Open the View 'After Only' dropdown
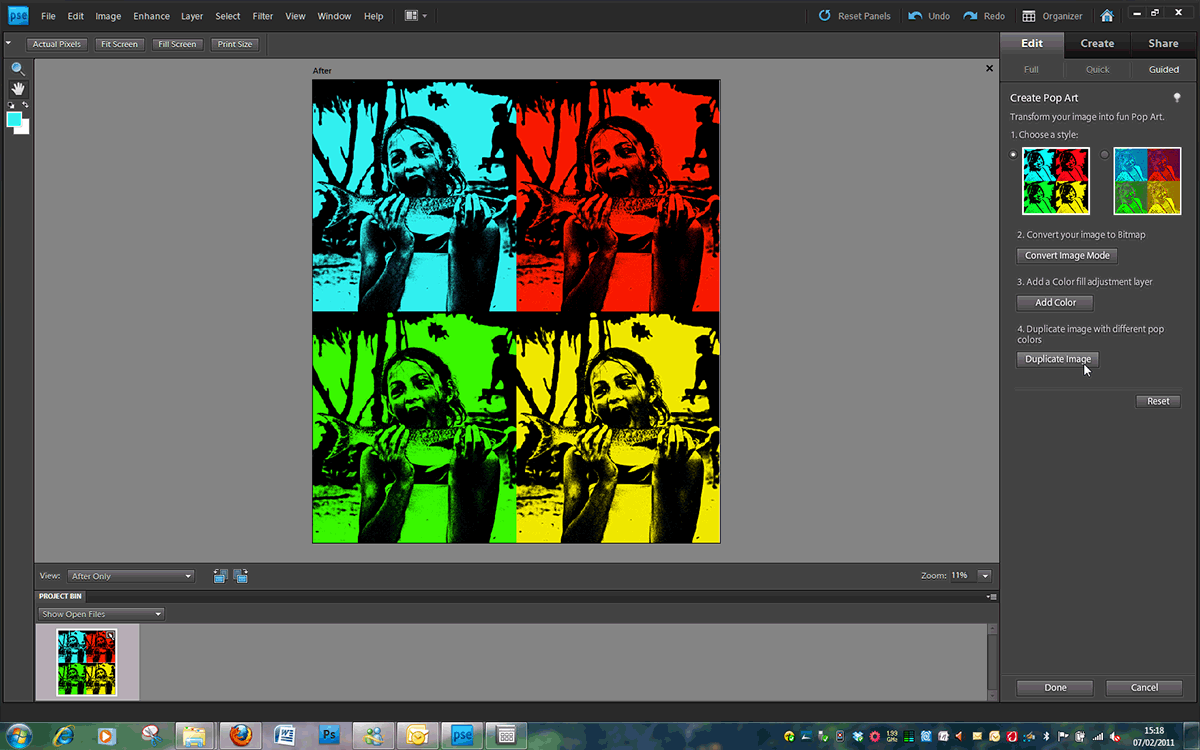1200x750 pixels. click(131, 576)
